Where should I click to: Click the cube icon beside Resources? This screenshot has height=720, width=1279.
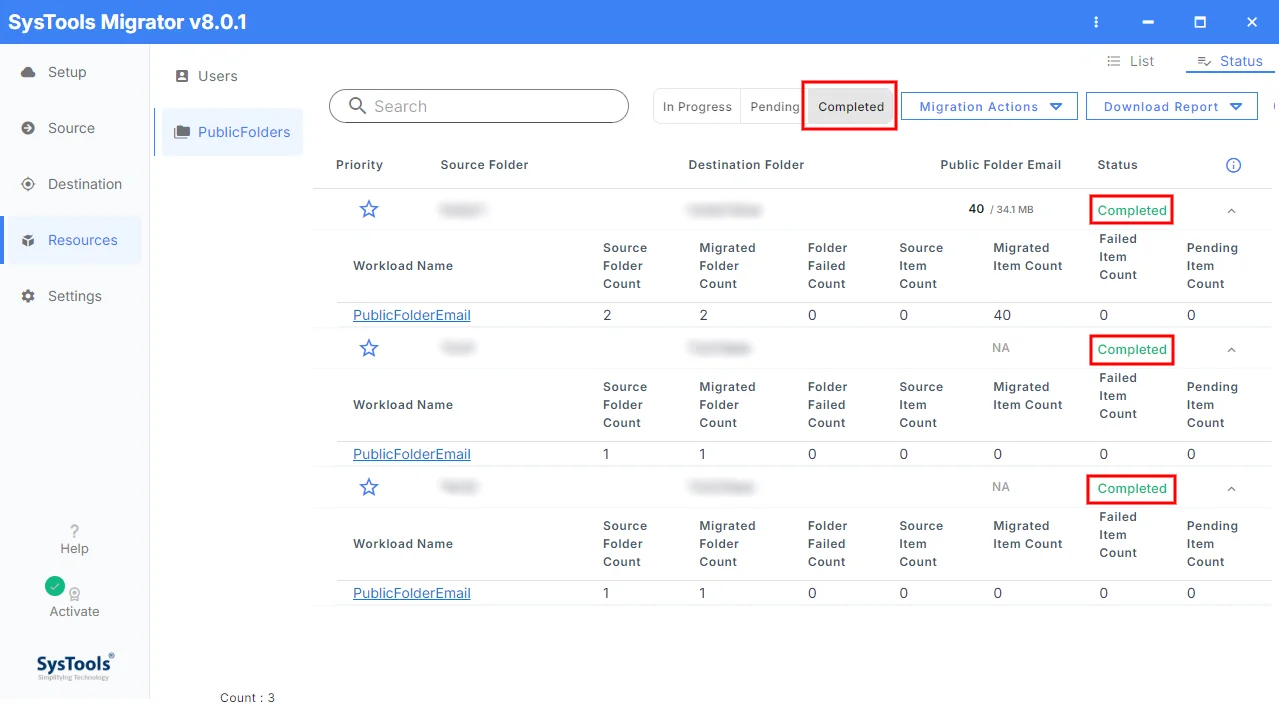pos(28,241)
